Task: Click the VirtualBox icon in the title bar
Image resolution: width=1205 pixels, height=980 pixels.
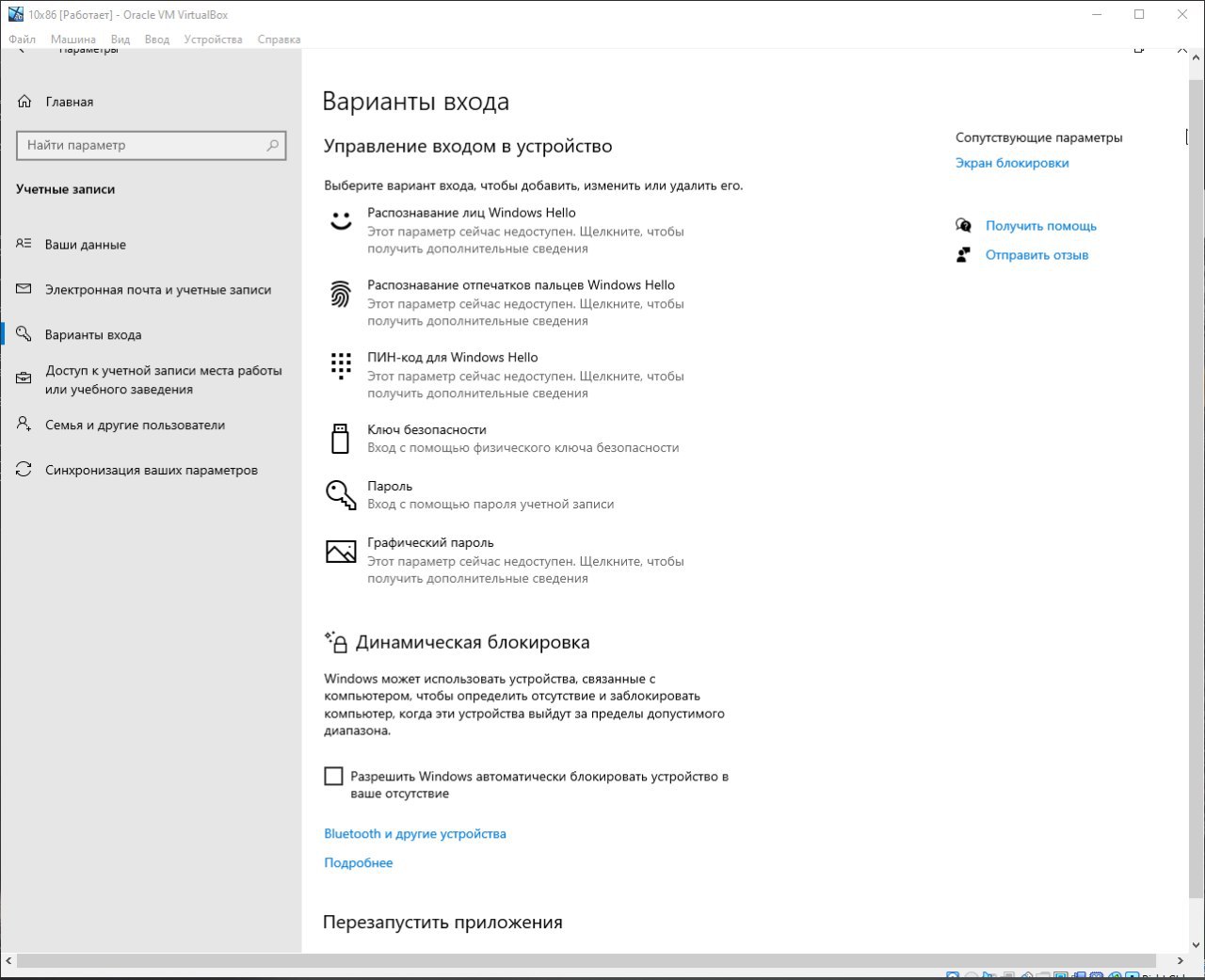Action: tap(15, 14)
